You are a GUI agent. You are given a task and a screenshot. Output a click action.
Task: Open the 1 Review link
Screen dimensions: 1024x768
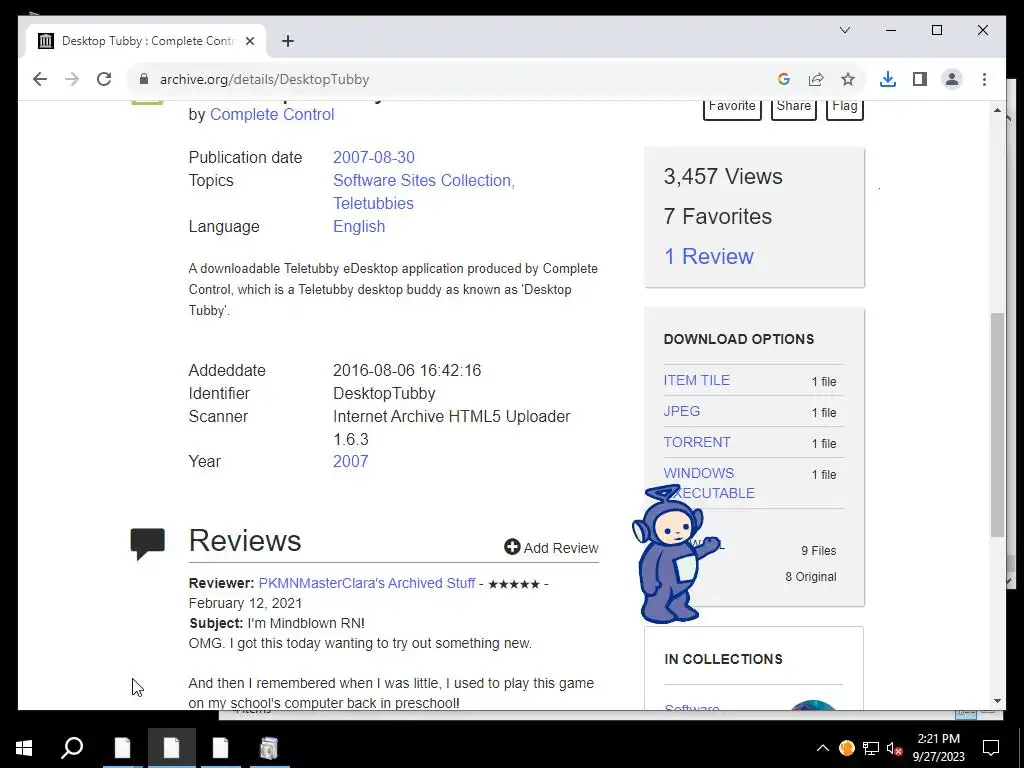709,256
